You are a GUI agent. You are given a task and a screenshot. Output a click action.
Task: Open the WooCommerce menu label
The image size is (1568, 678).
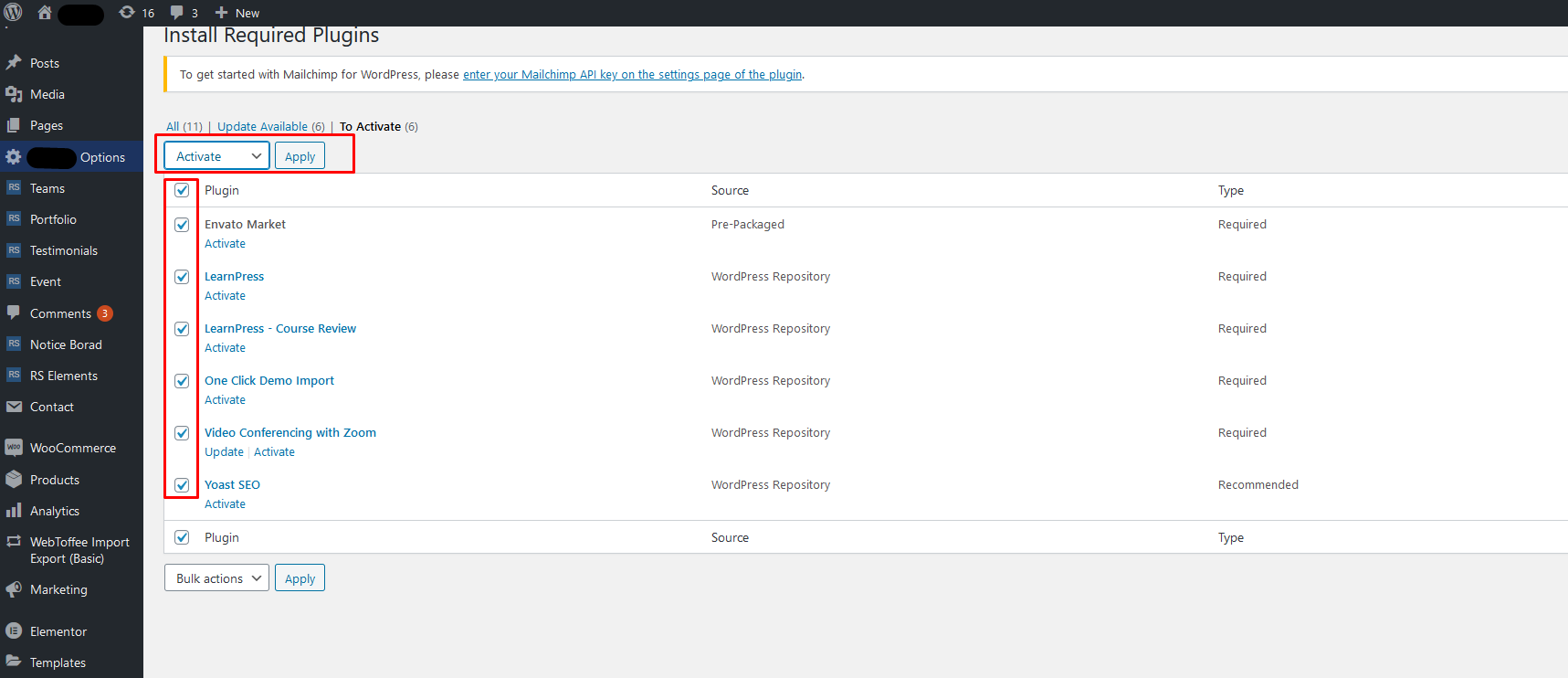(x=73, y=448)
